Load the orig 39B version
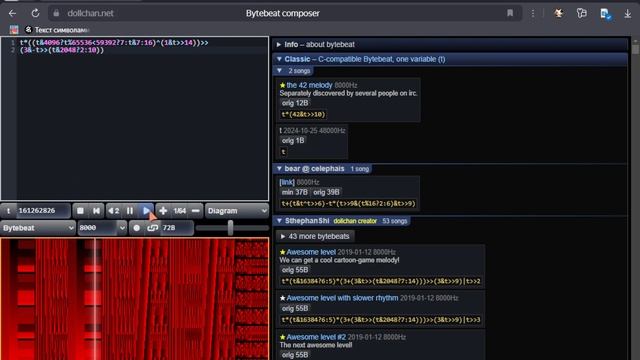The height and width of the screenshot is (360, 640). [326, 192]
